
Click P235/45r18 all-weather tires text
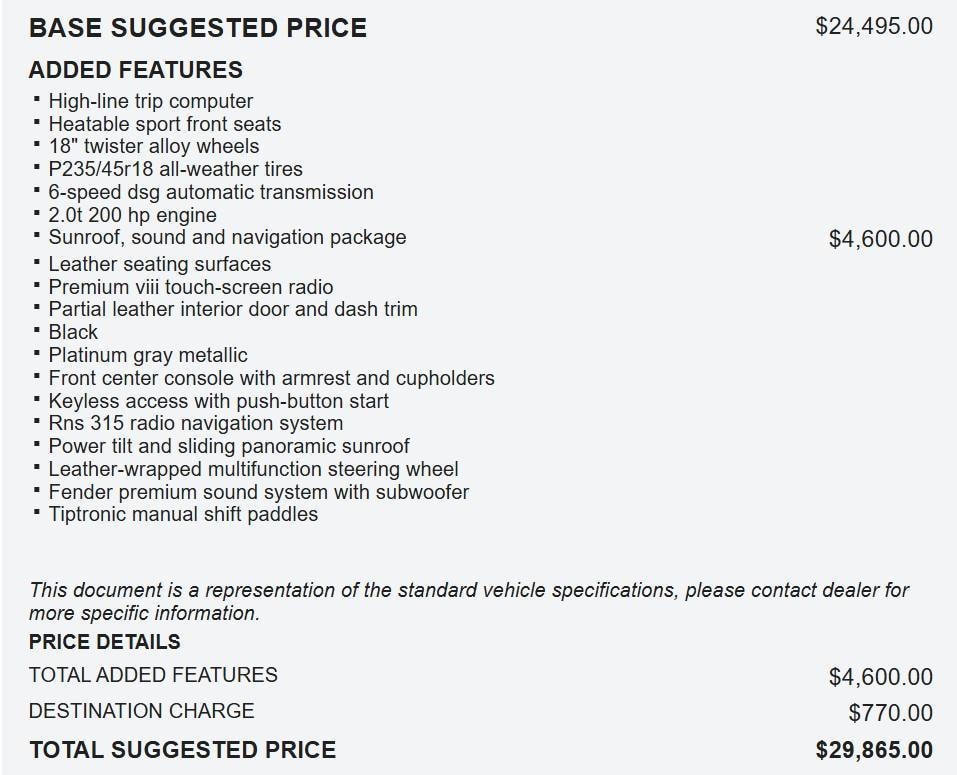[x=175, y=169]
